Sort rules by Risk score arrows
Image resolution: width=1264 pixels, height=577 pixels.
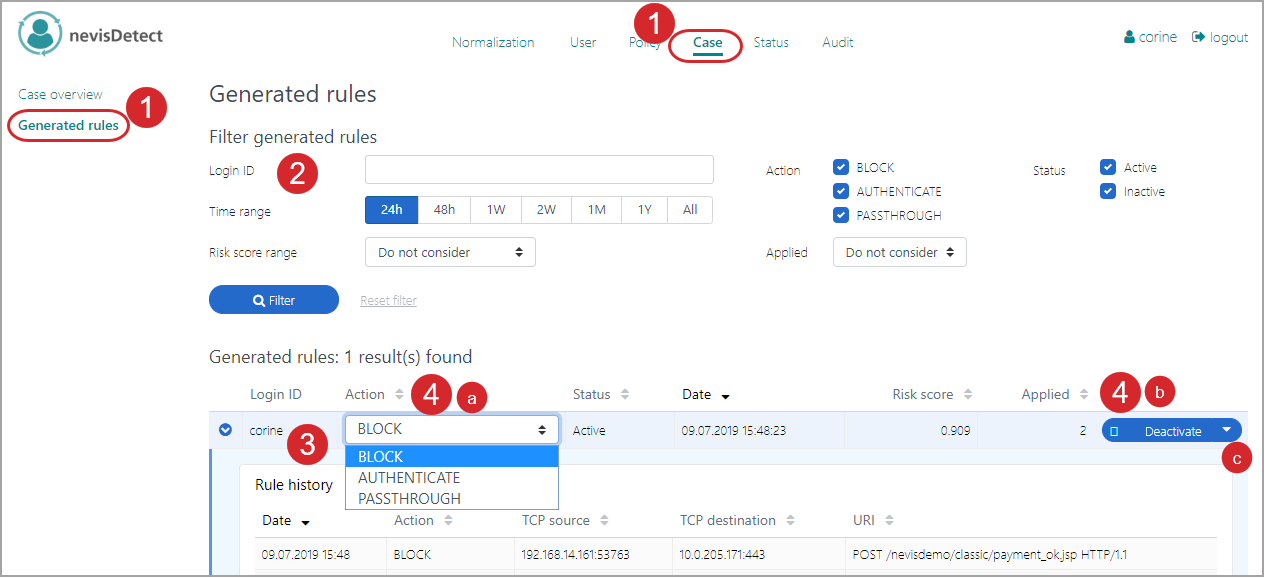[x=968, y=394]
